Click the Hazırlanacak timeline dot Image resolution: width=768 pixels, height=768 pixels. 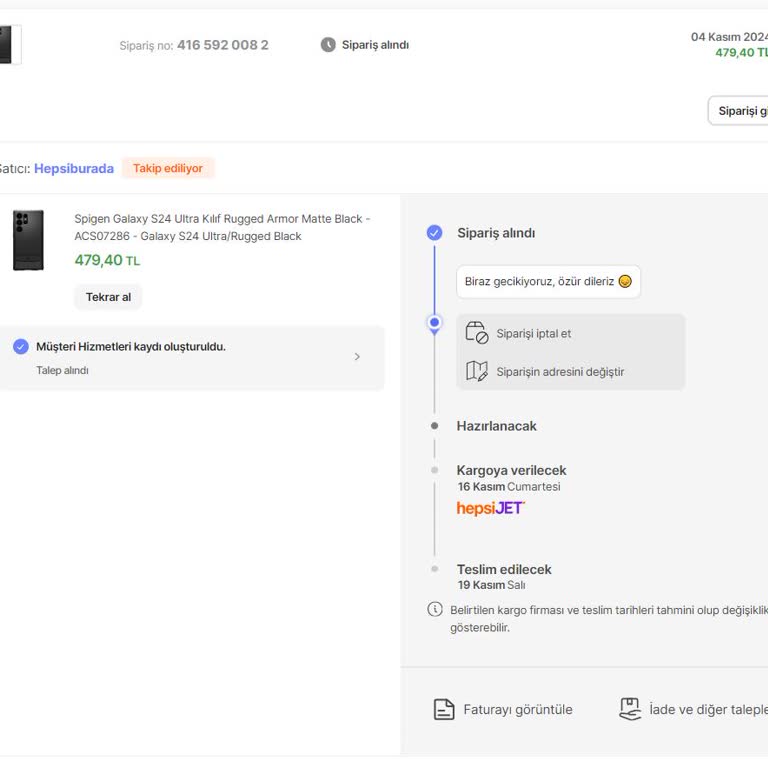pos(434,426)
